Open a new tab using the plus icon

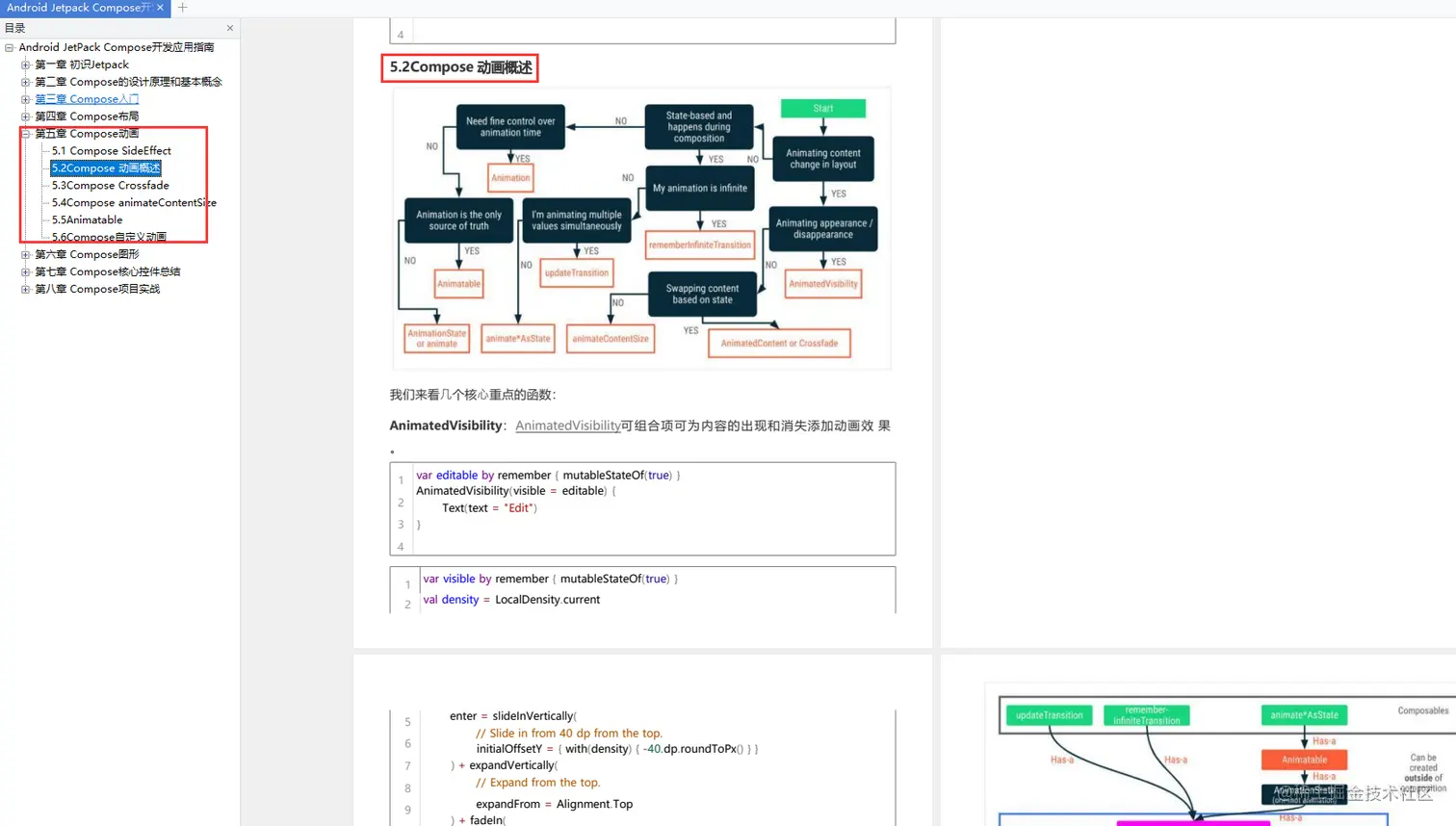click(x=182, y=8)
